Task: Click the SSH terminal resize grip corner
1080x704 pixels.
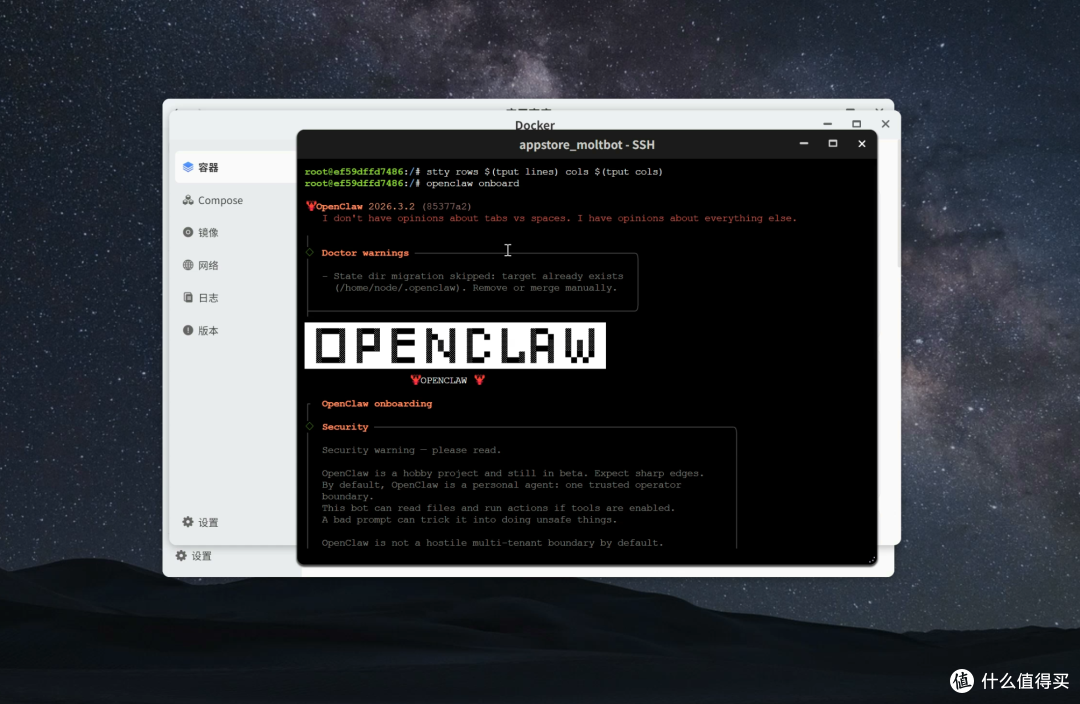Action: pyautogui.click(x=872, y=560)
